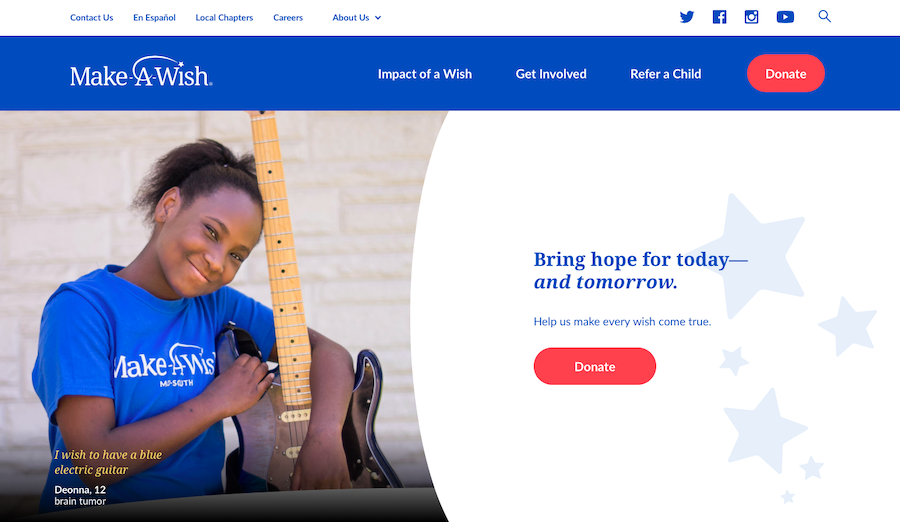Screen dimensions: 900x522
Task: Open the Careers link
Action: [x=288, y=18]
